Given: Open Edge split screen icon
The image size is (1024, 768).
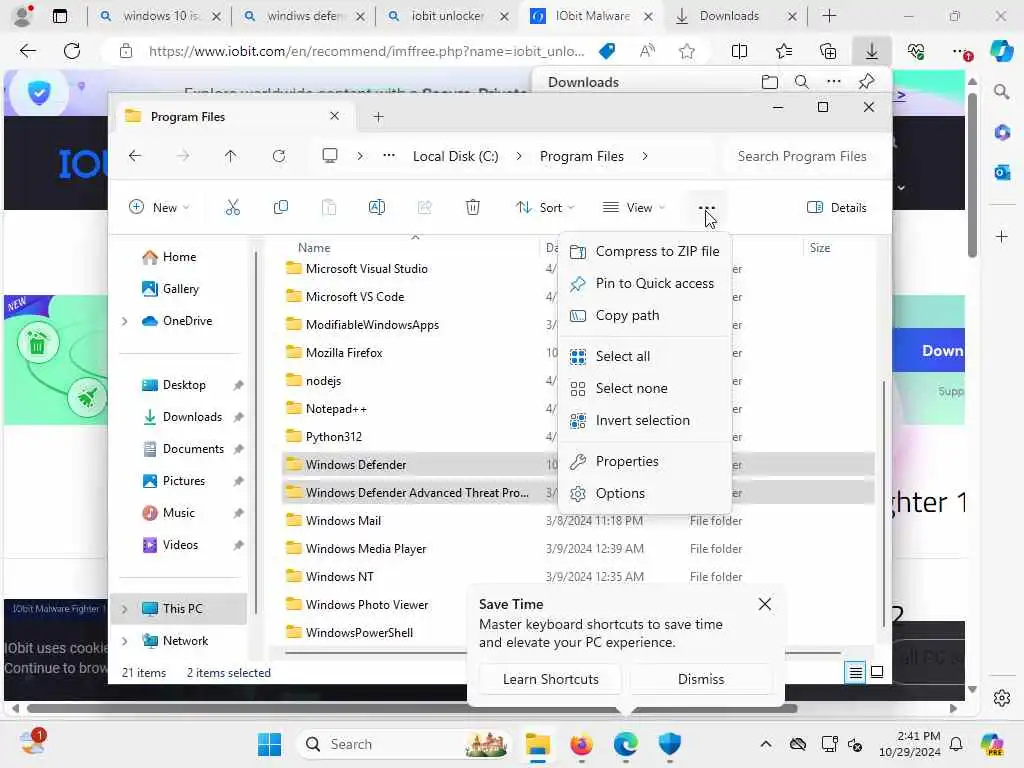Looking at the screenshot, I should click(x=739, y=51).
